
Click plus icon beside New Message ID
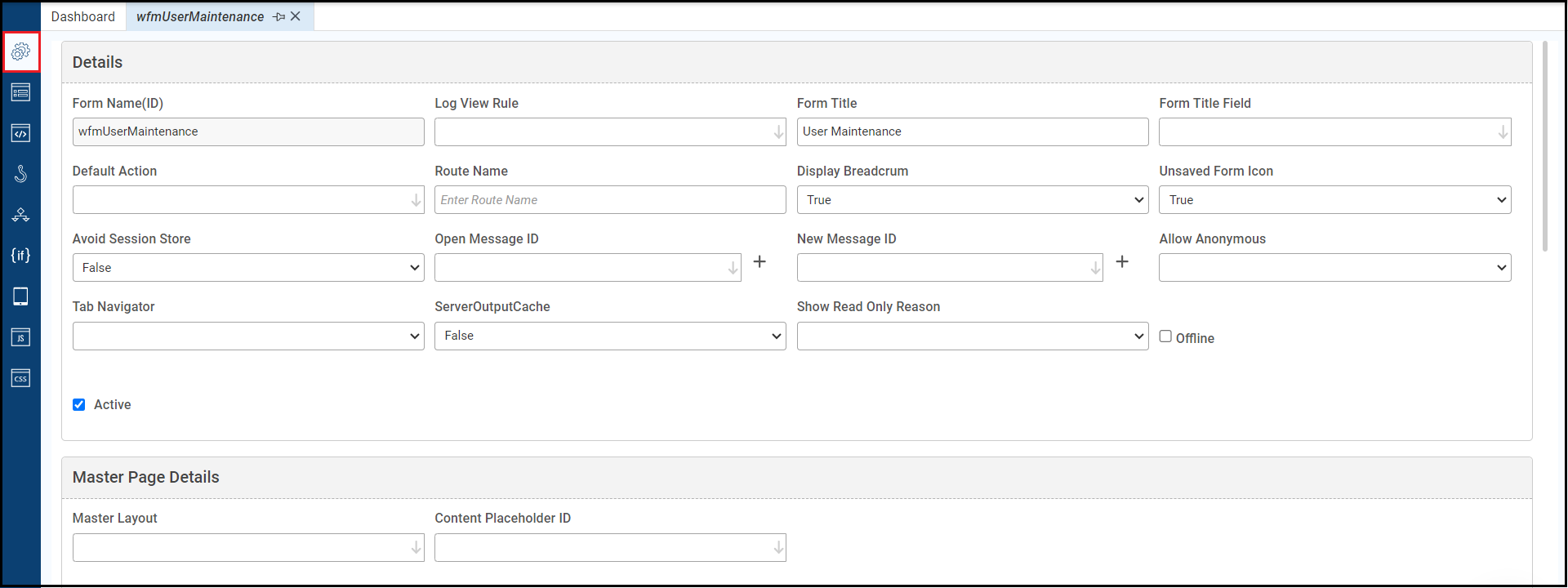(x=1122, y=261)
